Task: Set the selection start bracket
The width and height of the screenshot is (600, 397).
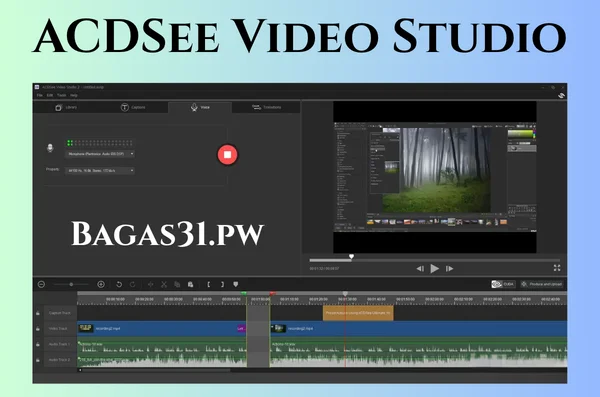Action: 209,284
